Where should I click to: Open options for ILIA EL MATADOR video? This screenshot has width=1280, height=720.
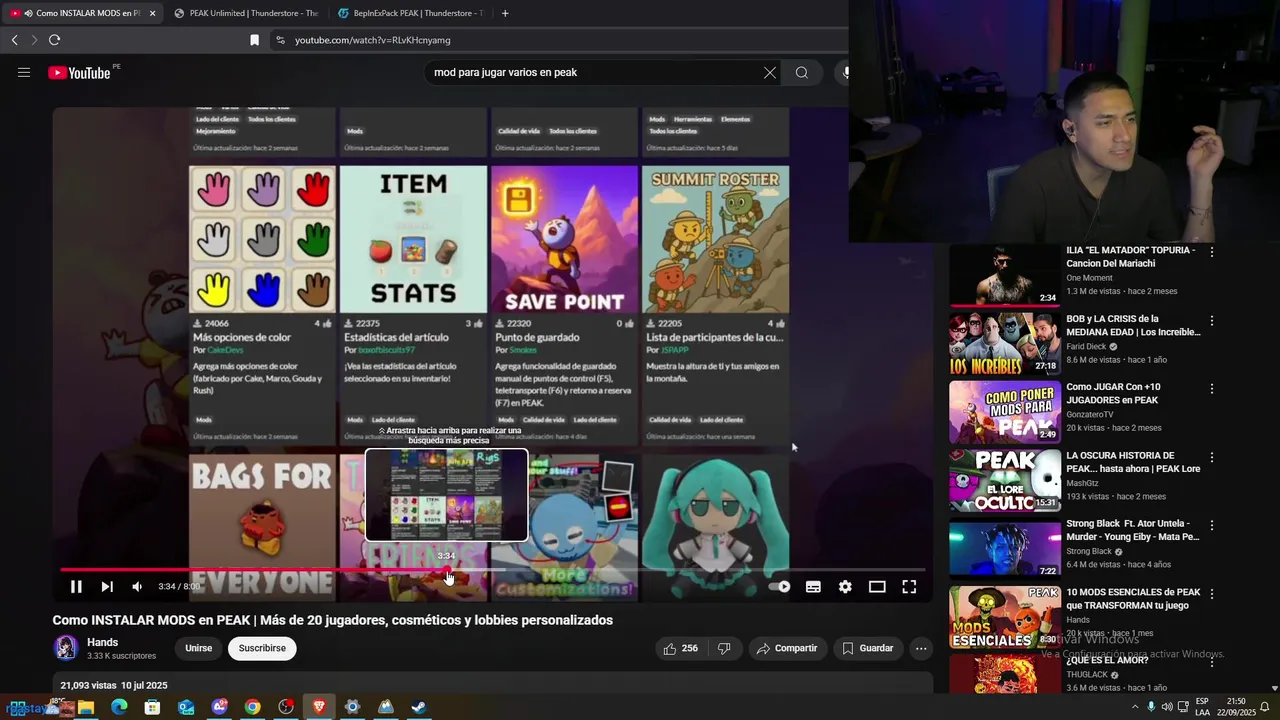pos(1212,252)
